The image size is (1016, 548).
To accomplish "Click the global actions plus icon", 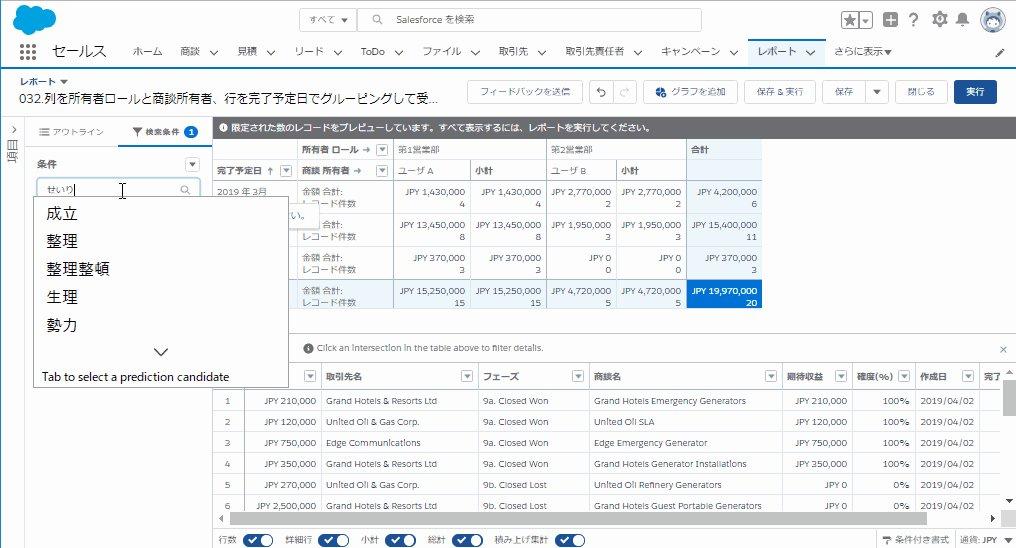I will [890, 20].
